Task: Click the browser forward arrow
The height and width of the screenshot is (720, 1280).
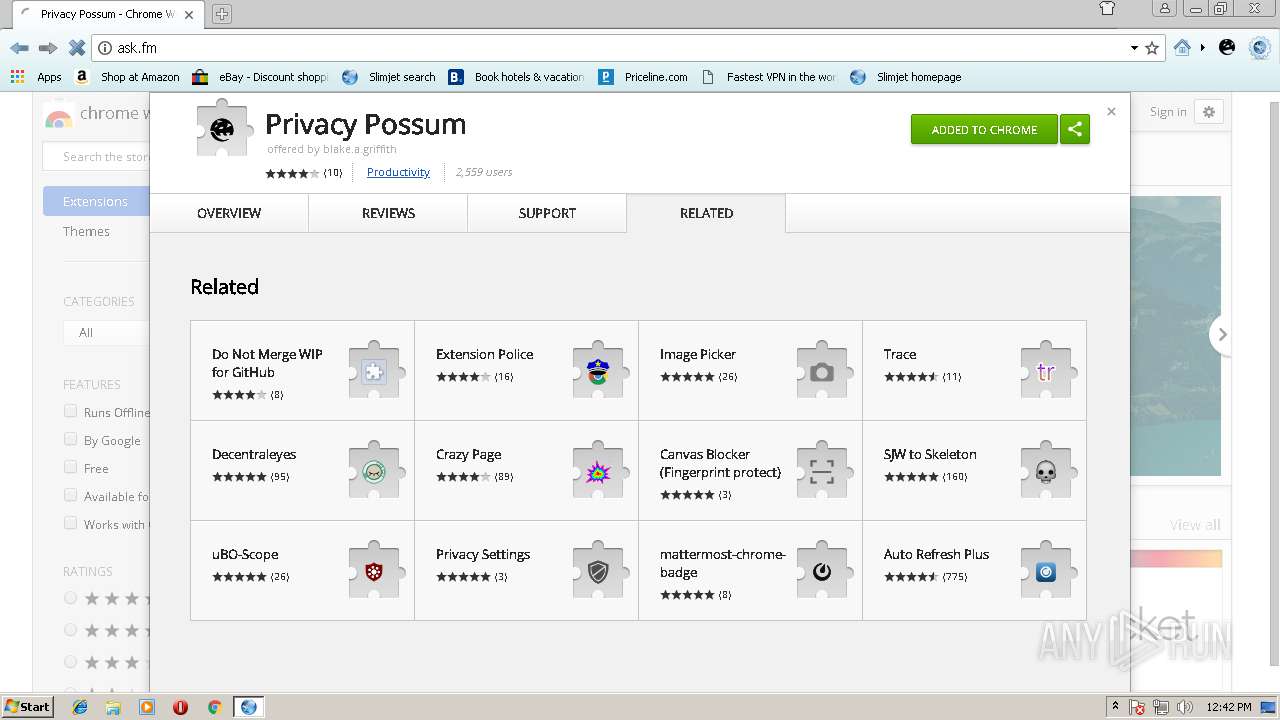Action: (47, 48)
